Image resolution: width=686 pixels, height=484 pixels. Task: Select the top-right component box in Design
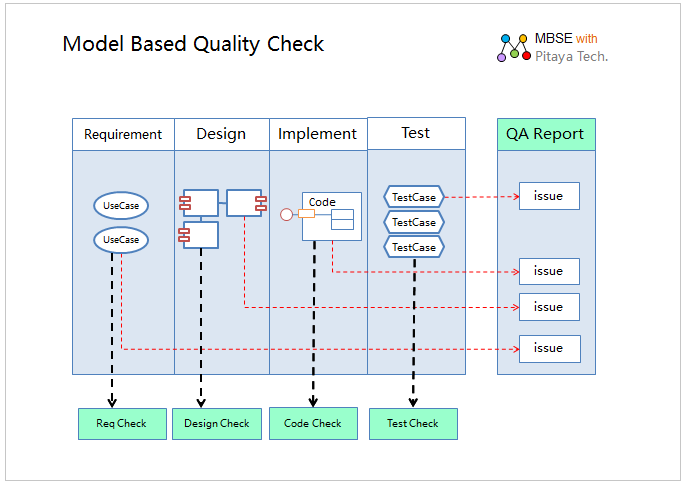click(246, 203)
